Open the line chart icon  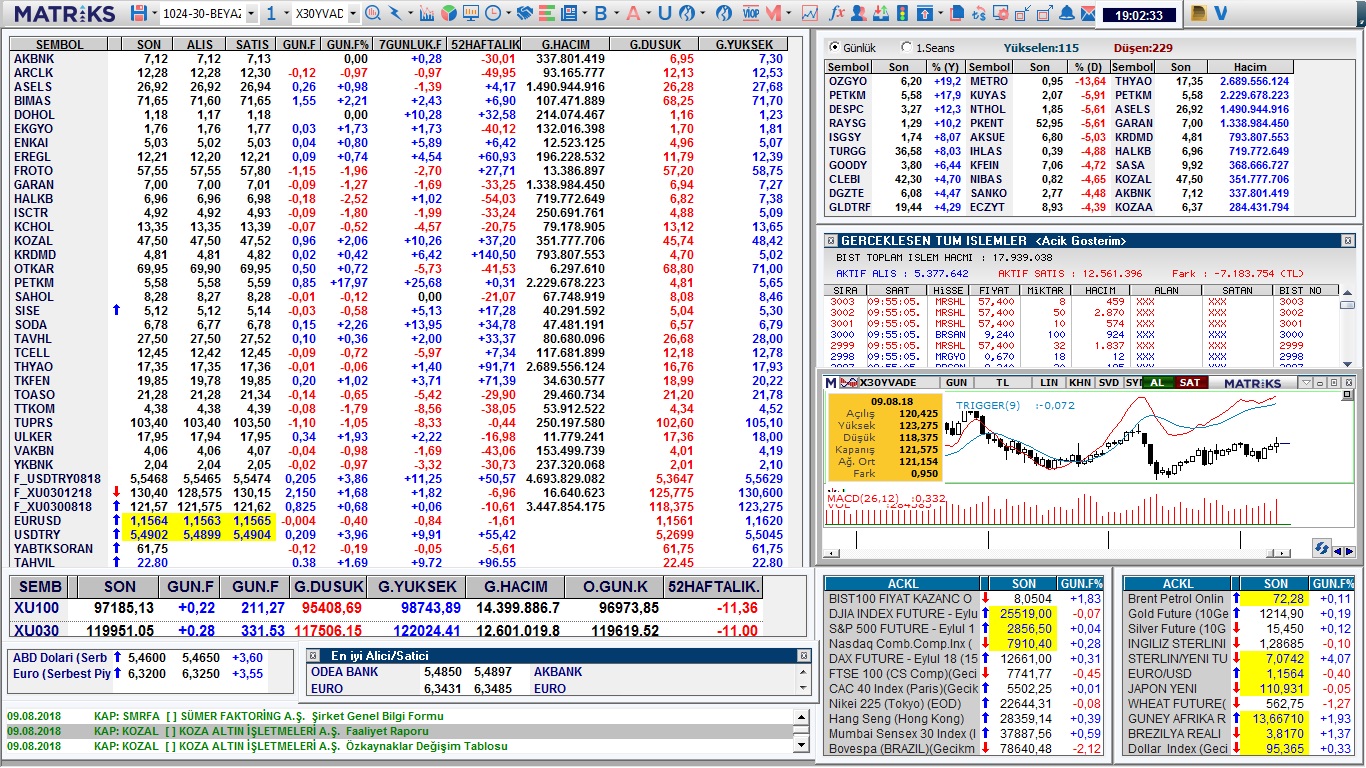(810, 13)
